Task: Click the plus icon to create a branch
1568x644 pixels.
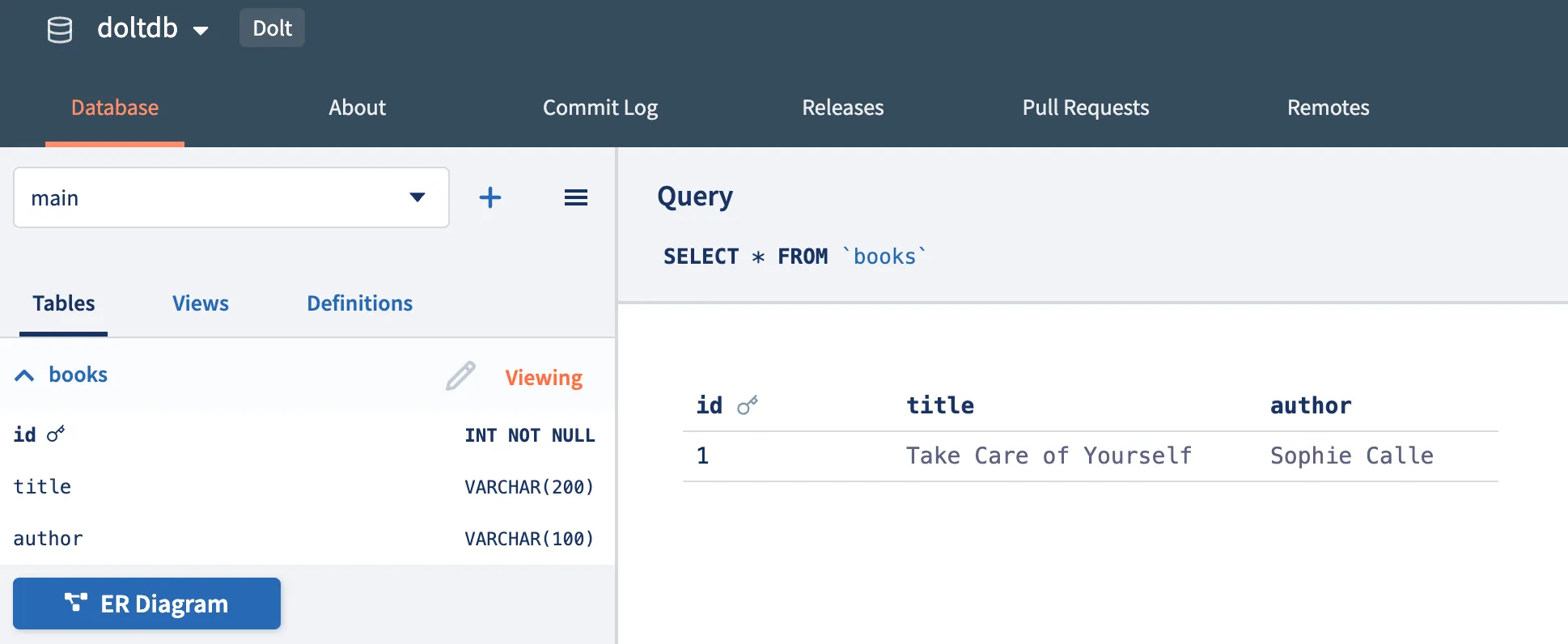Action: pyautogui.click(x=490, y=197)
